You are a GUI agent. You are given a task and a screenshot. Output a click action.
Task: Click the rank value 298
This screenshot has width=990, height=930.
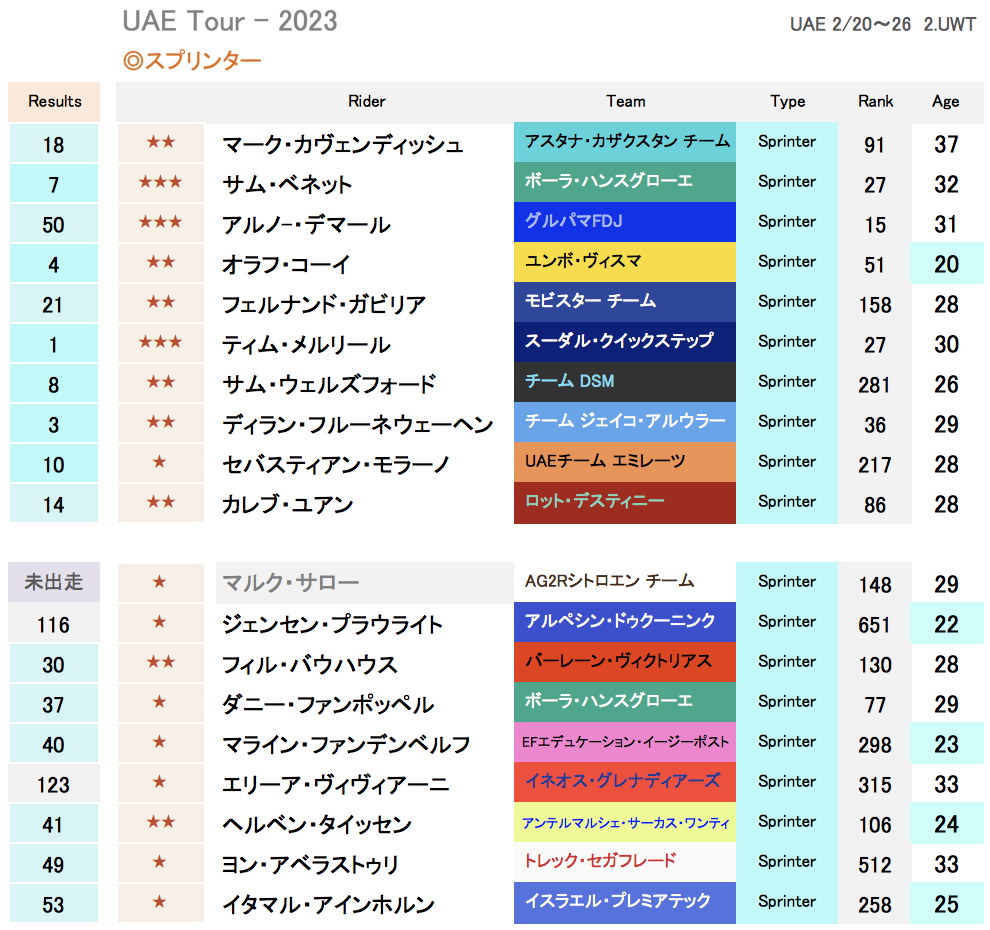[x=874, y=745]
